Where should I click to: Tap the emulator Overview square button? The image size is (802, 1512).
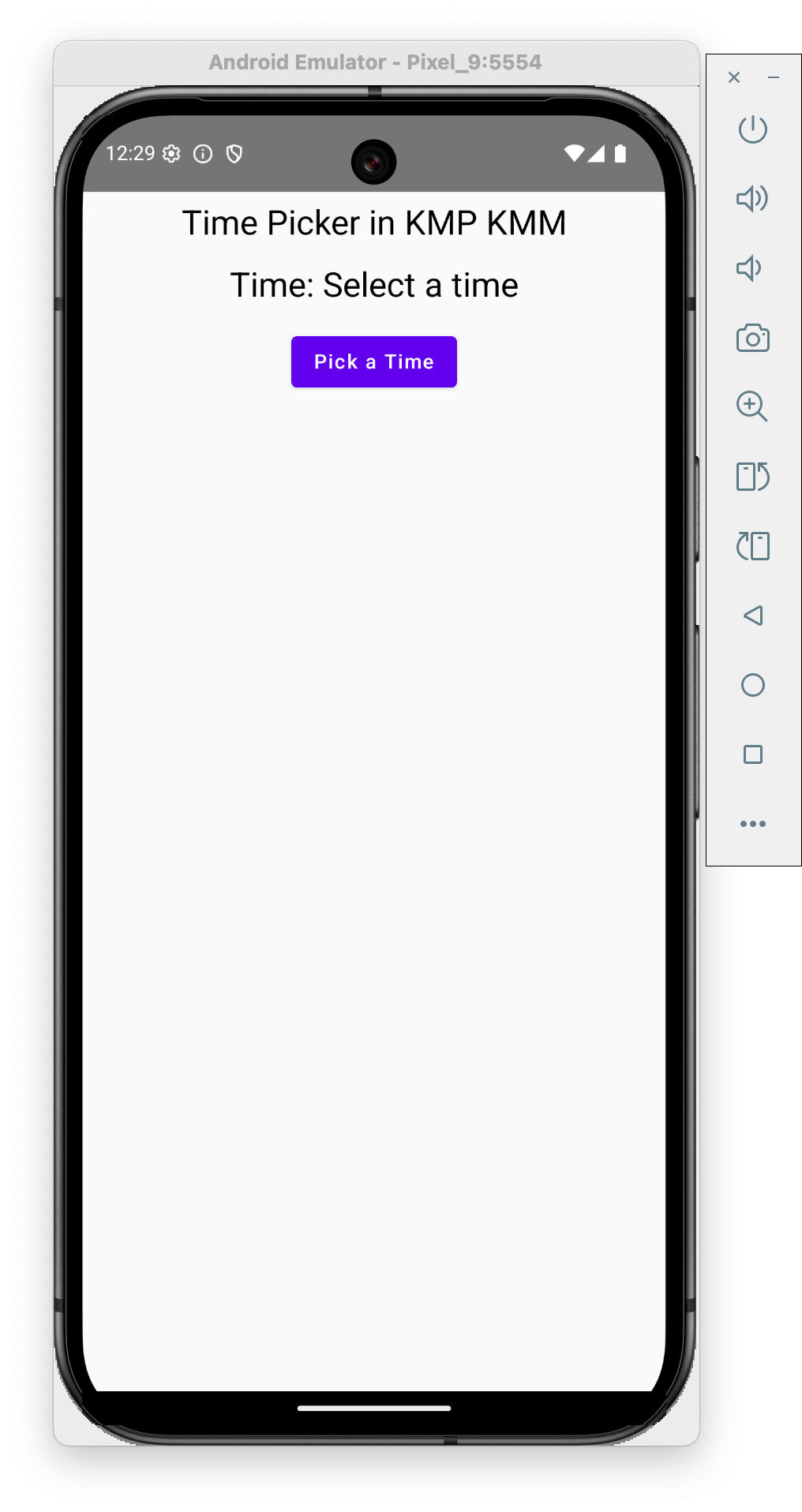click(753, 754)
